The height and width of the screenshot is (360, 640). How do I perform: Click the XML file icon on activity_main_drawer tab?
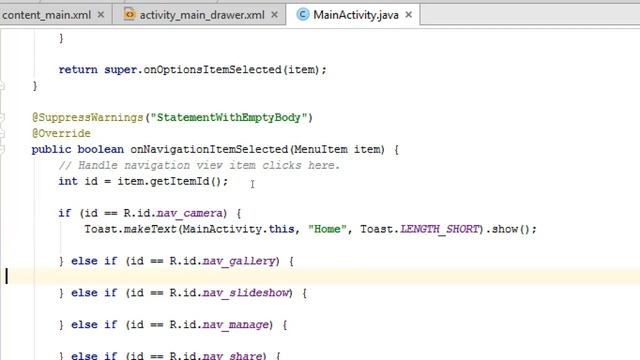(x=129, y=14)
